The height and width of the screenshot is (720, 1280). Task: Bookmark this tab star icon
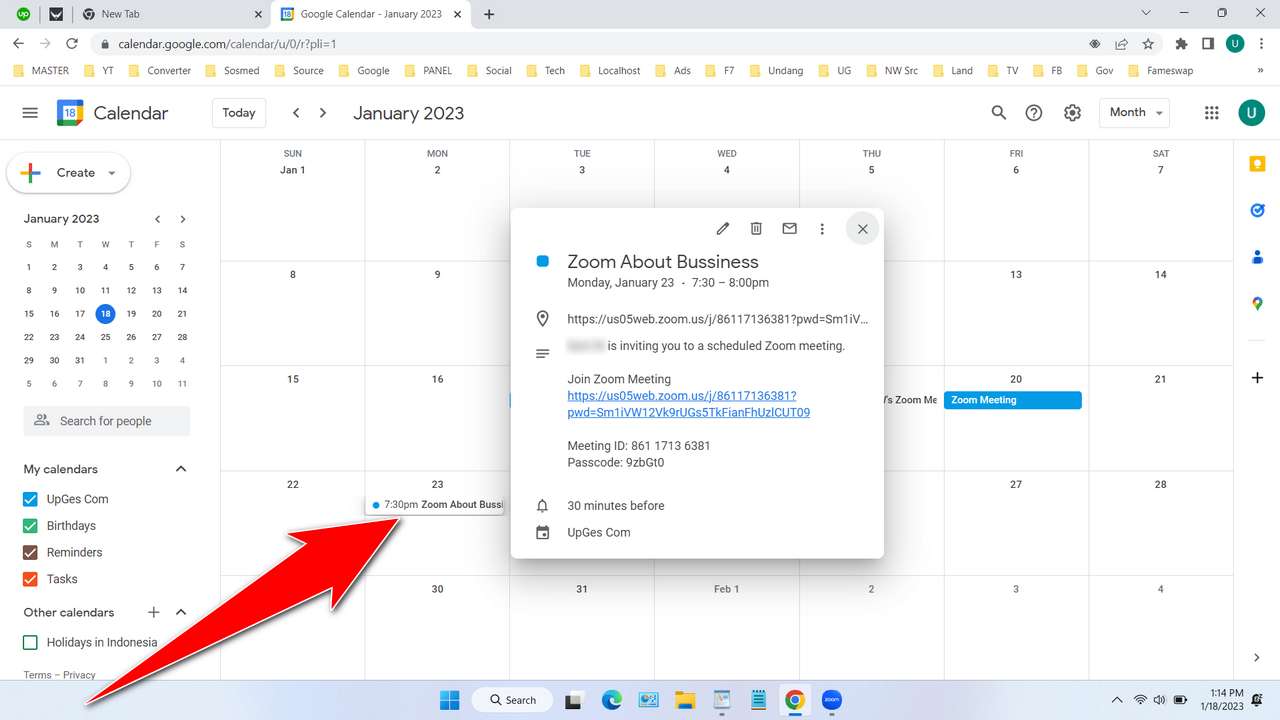click(x=1148, y=44)
